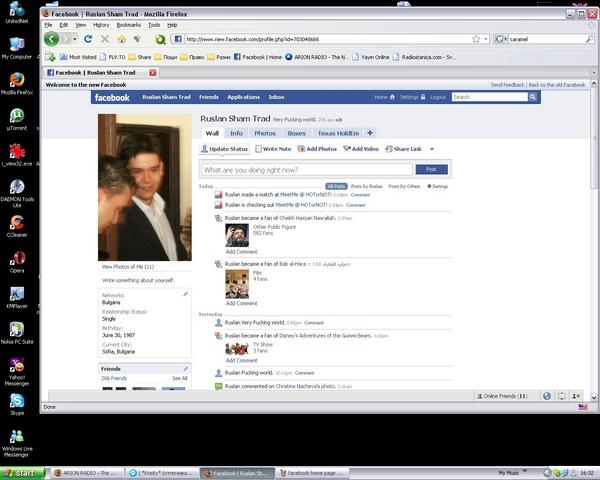Open Applications in Facebook navigation

[243, 97]
